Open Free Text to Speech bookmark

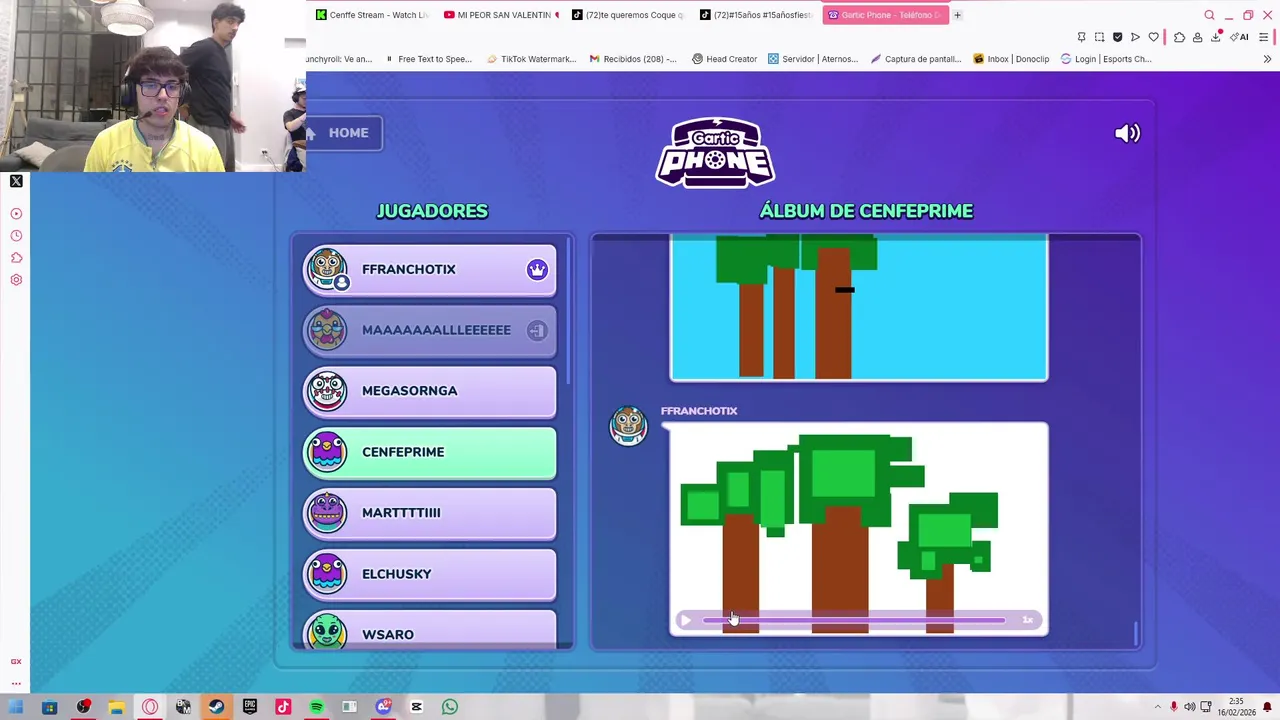click(428, 59)
